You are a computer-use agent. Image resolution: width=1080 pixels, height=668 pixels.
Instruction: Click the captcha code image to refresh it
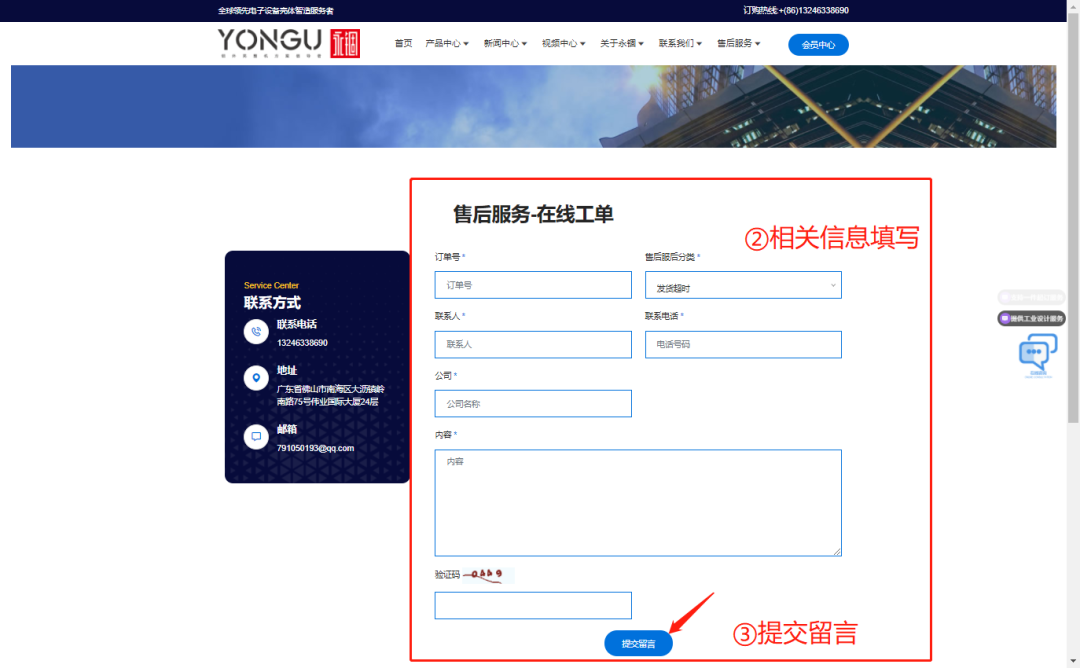(x=491, y=574)
